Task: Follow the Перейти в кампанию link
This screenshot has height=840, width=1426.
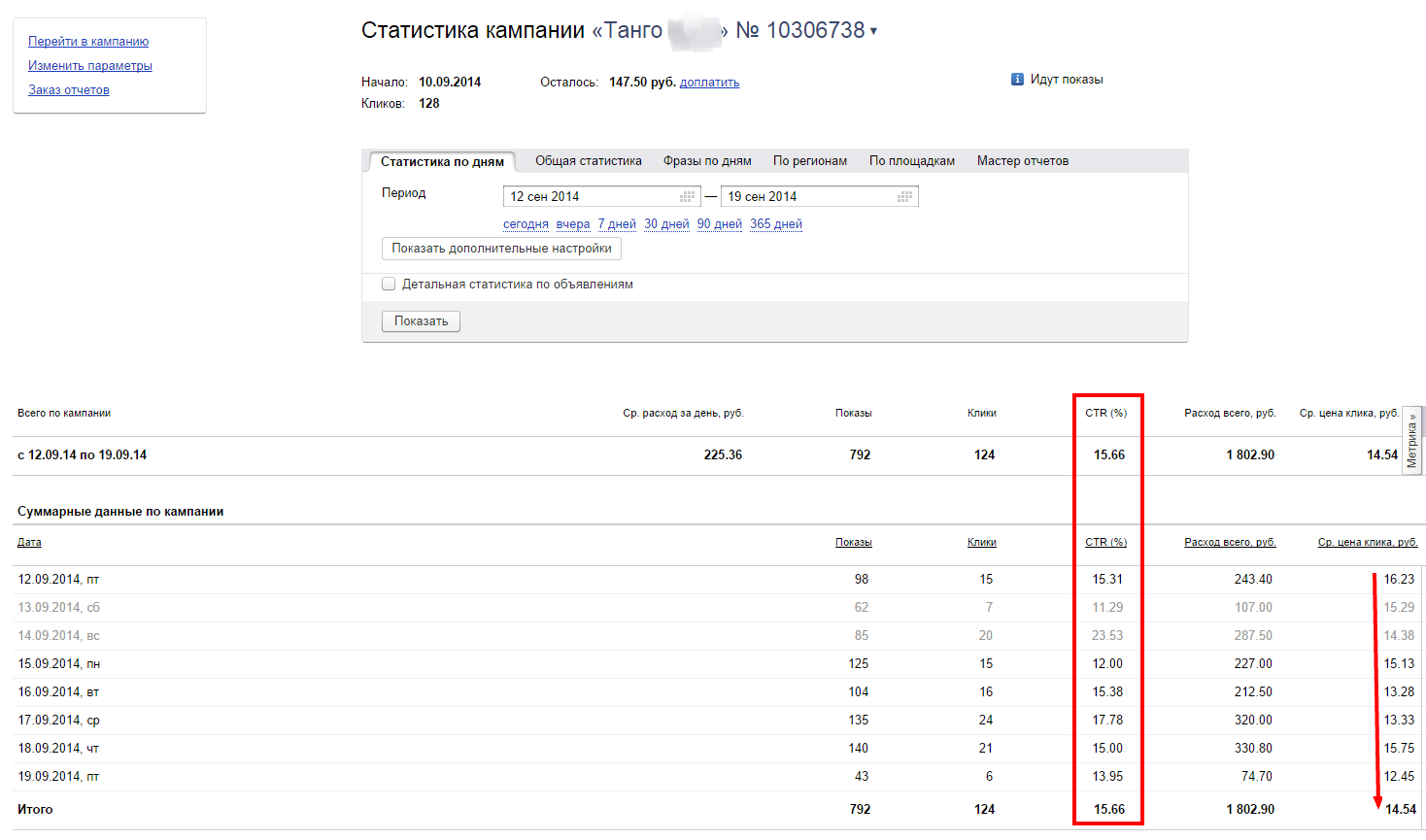Action: pyautogui.click(x=88, y=42)
